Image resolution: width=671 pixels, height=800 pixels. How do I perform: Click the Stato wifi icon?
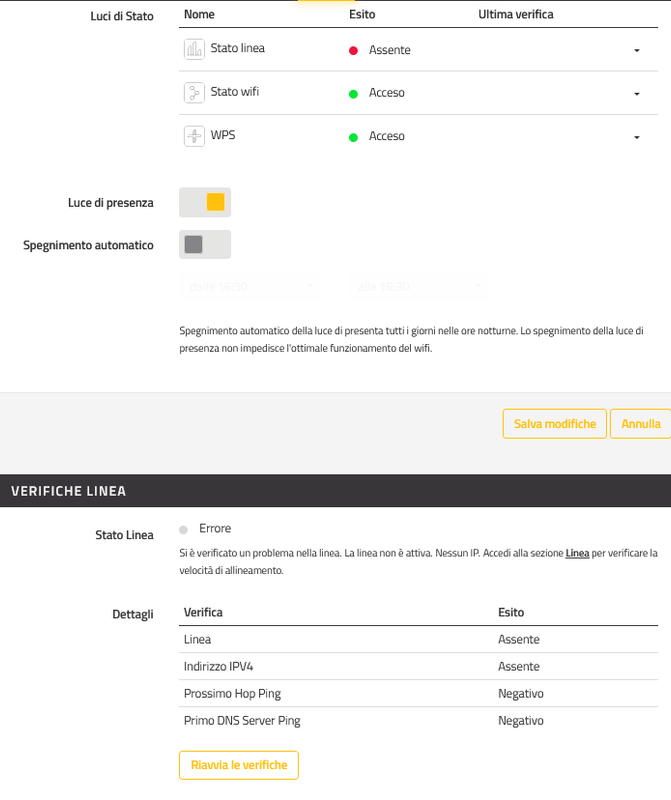coord(194,93)
